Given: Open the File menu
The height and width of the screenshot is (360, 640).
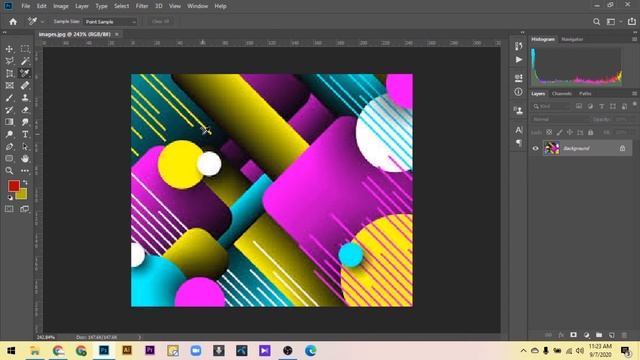Looking at the screenshot, I should [x=26, y=6].
